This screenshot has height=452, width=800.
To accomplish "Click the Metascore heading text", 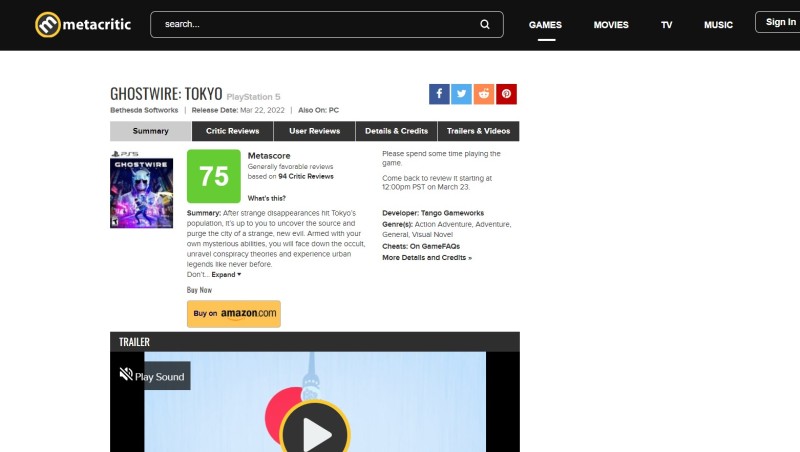I will point(269,156).
